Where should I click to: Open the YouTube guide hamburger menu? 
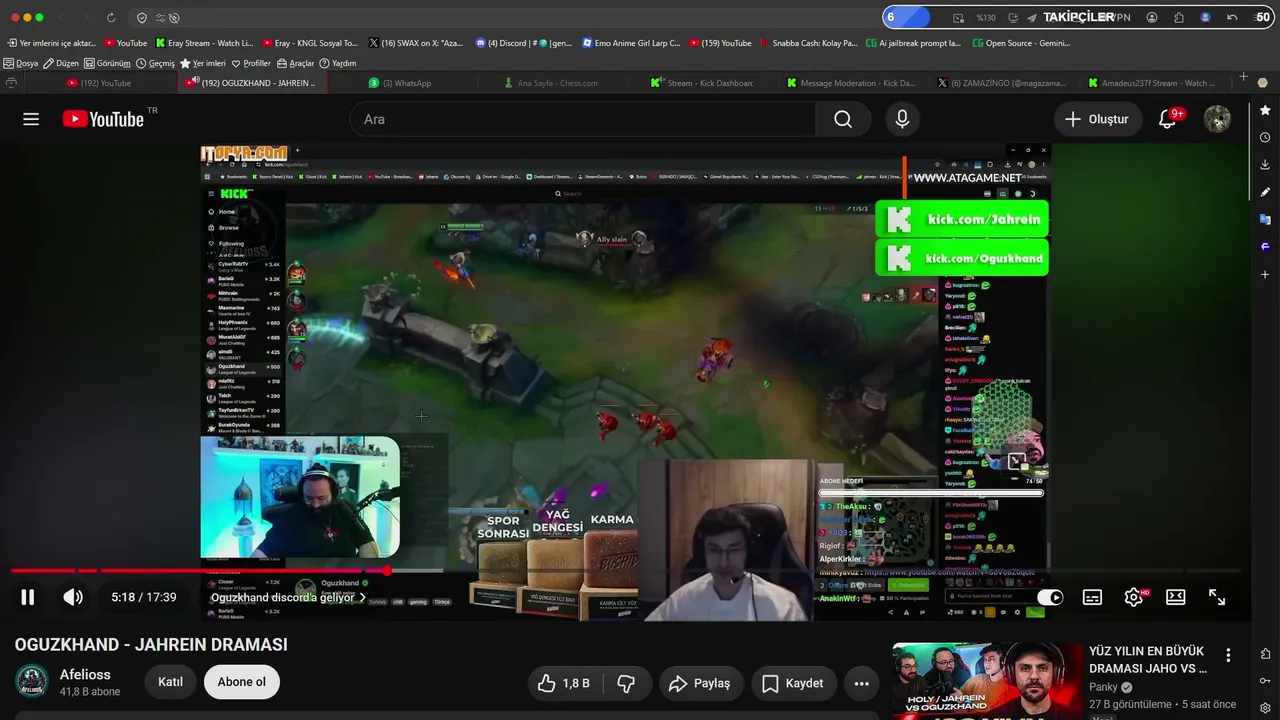pos(31,119)
